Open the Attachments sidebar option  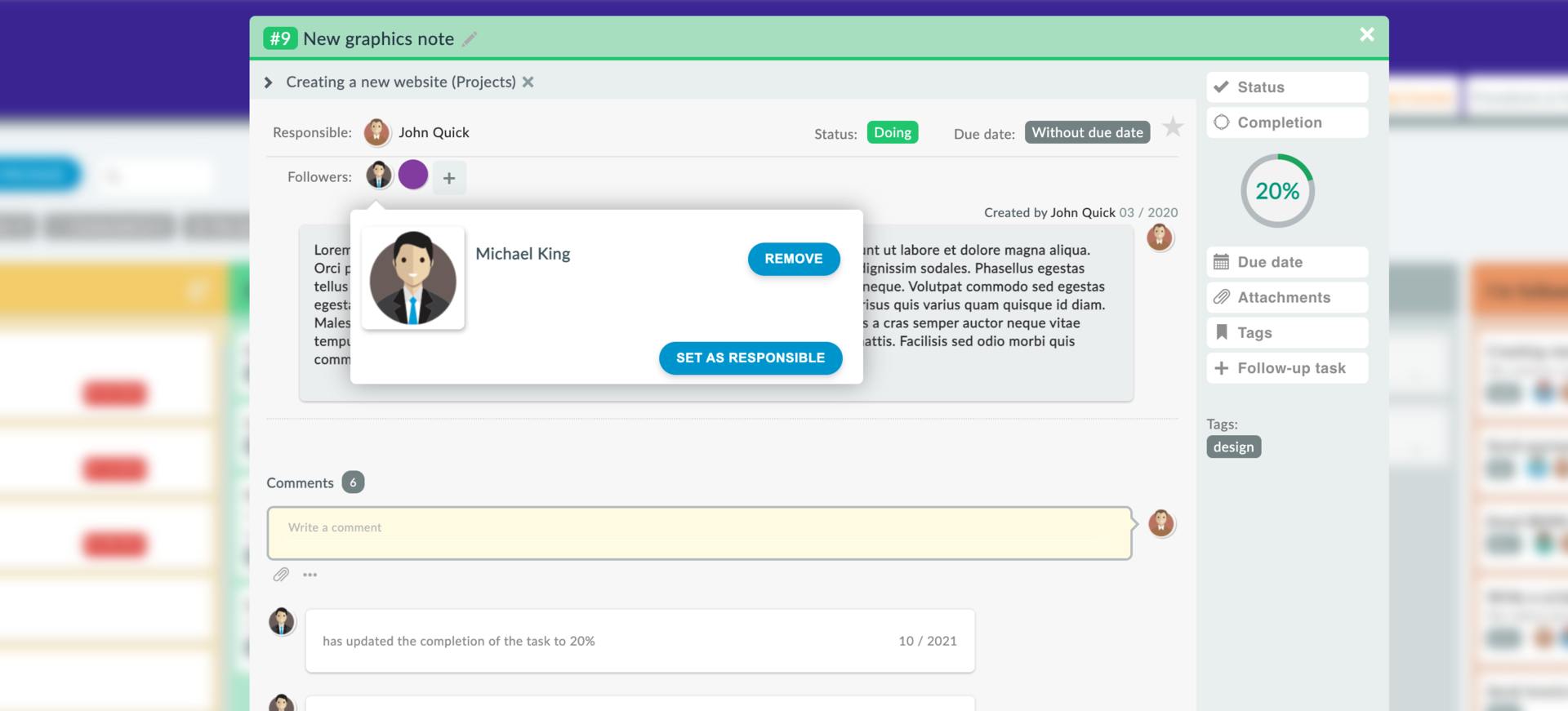pos(1287,297)
